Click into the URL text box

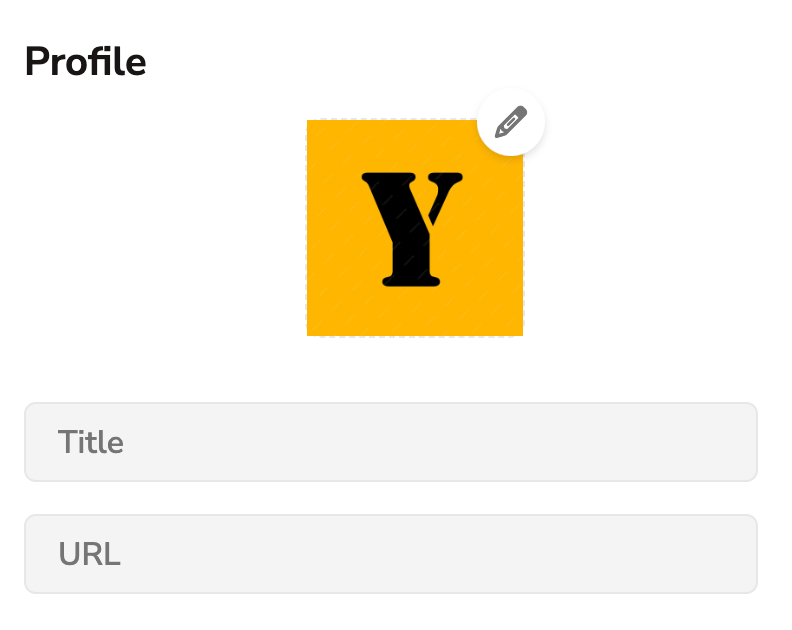[390, 554]
